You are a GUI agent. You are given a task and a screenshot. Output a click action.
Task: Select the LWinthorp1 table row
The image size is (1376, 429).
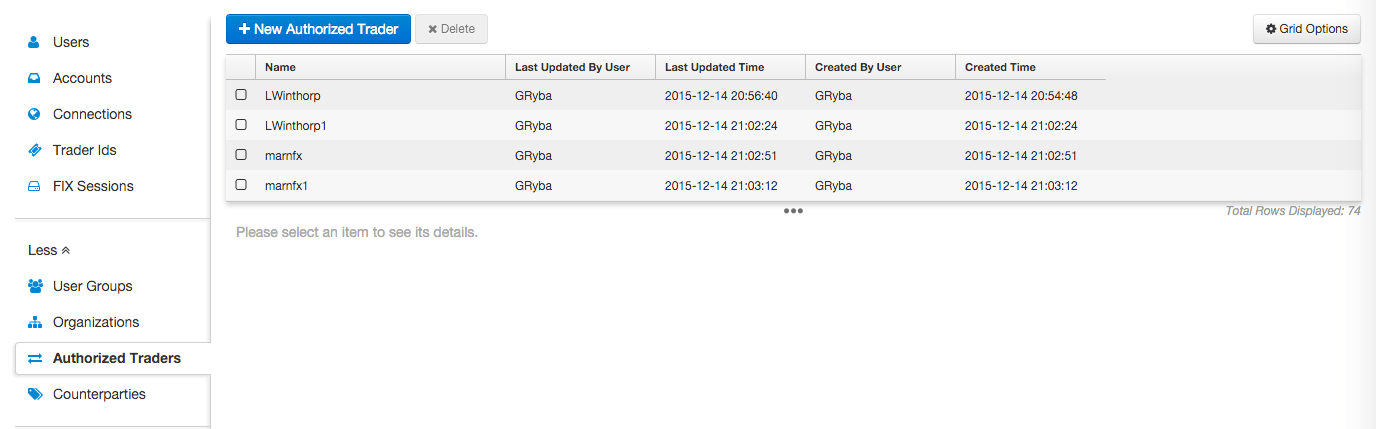click(793, 125)
